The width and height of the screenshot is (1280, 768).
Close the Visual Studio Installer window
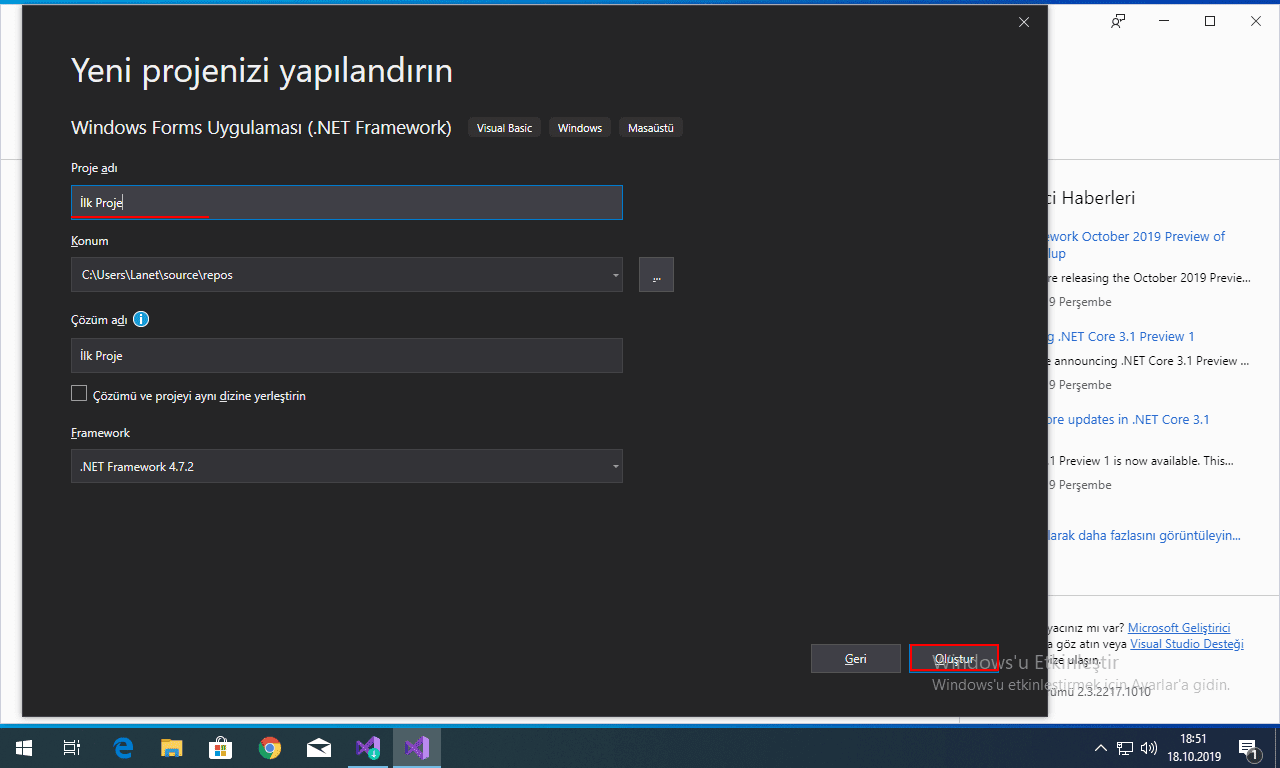point(1256,21)
